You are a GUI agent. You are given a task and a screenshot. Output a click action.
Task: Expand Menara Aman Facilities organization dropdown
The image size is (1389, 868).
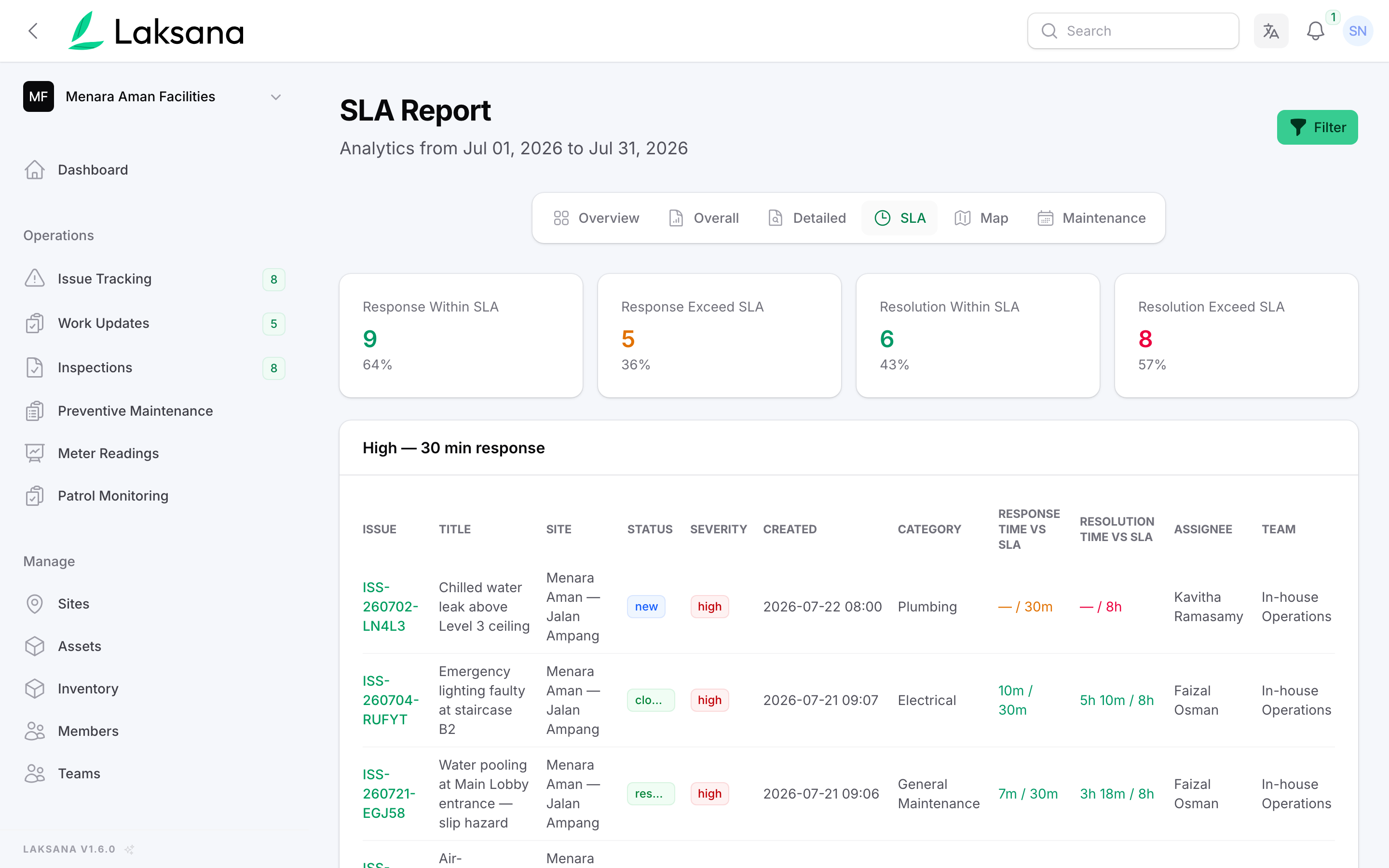[154, 96]
